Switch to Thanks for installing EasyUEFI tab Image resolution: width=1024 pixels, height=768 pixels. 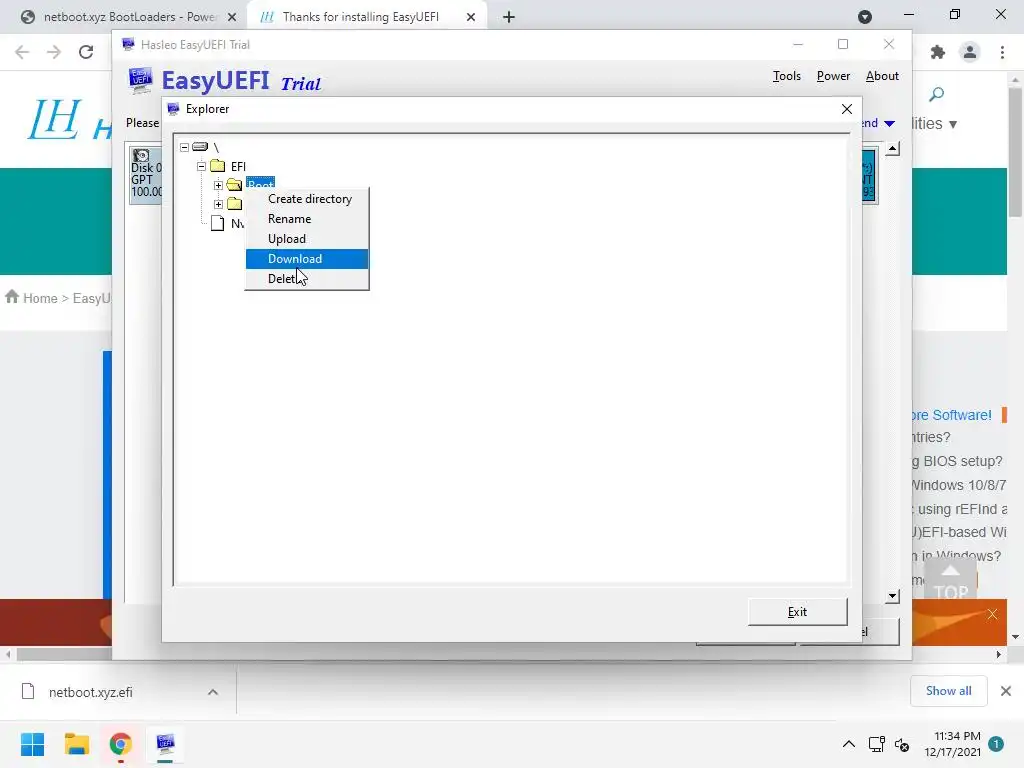360,17
